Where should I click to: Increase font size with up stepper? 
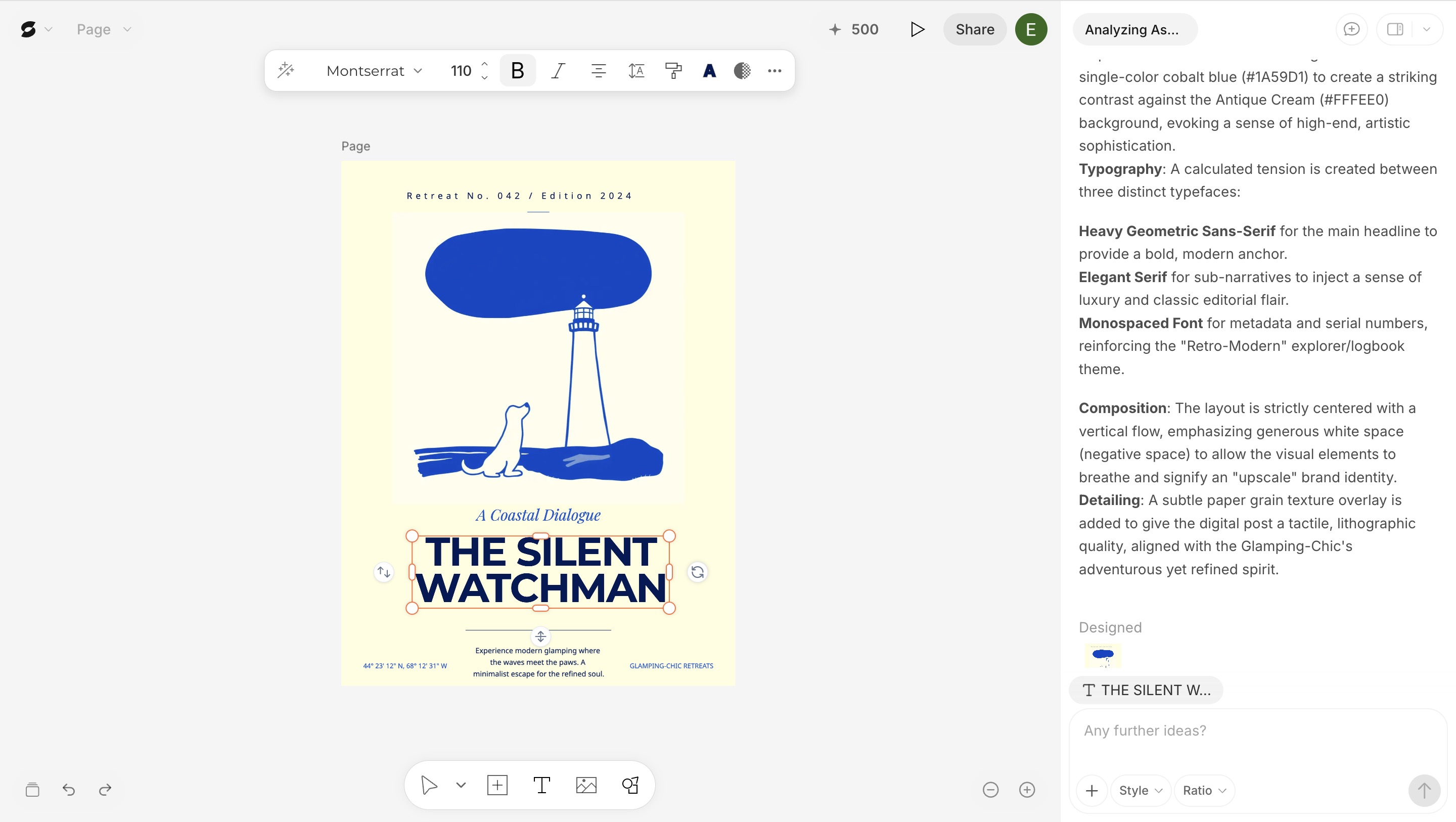click(484, 64)
